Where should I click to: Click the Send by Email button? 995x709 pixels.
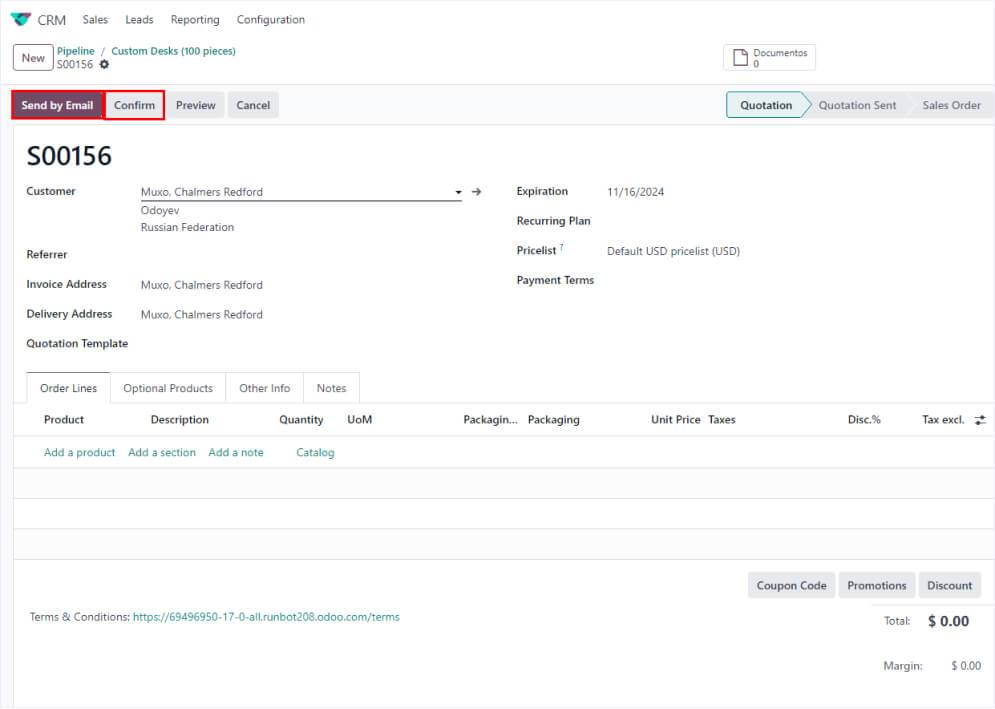coord(57,105)
